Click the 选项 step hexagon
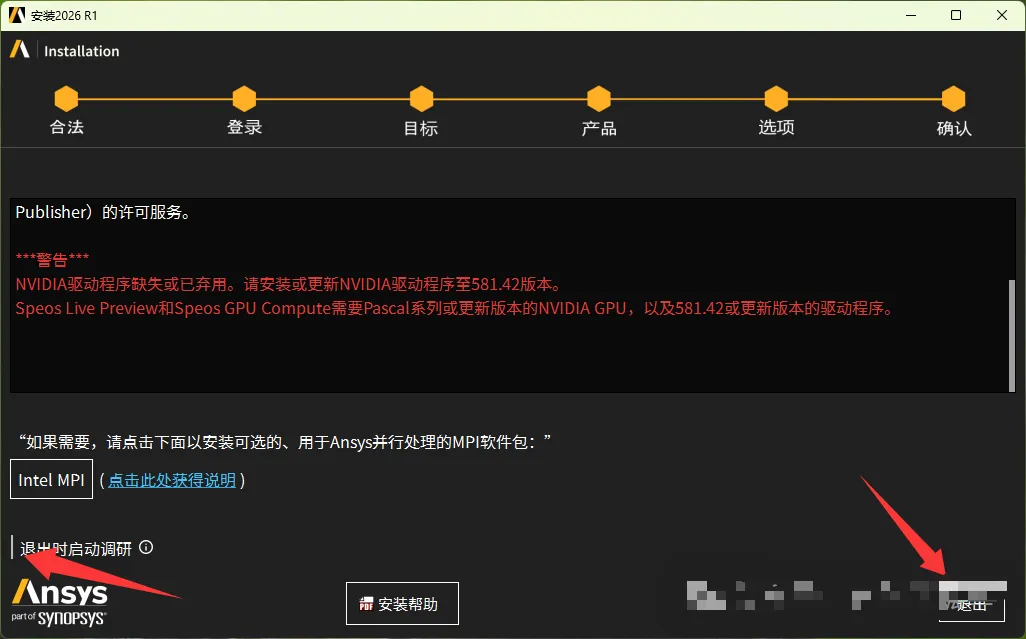This screenshot has height=639, width=1026. tap(776, 99)
